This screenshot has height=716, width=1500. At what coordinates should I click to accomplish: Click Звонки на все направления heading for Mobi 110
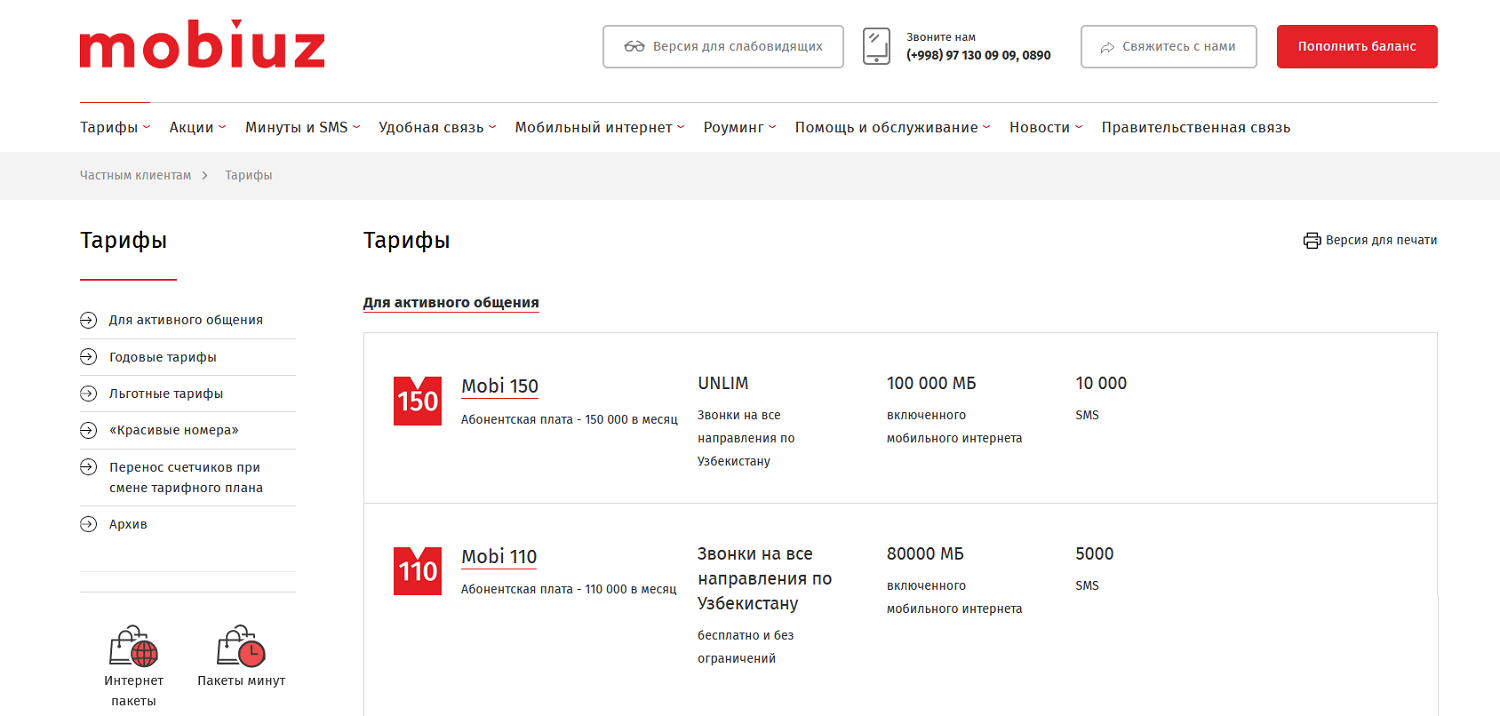click(765, 579)
